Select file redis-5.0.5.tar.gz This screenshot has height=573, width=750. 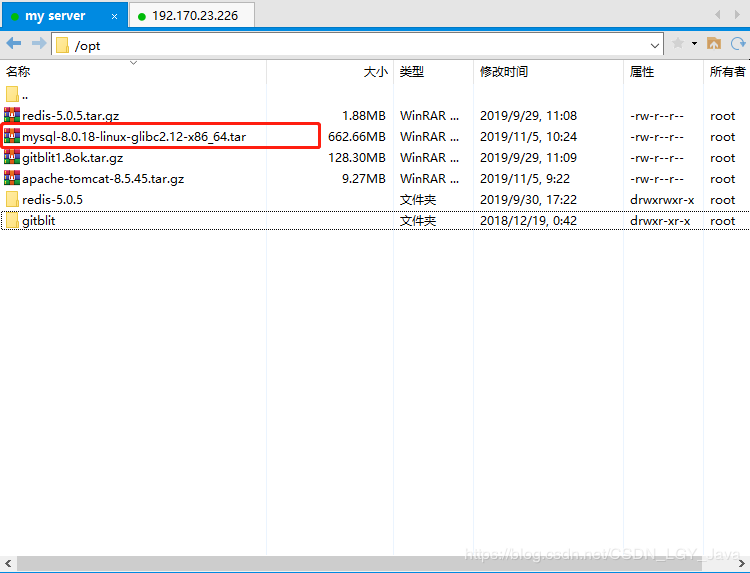point(70,116)
